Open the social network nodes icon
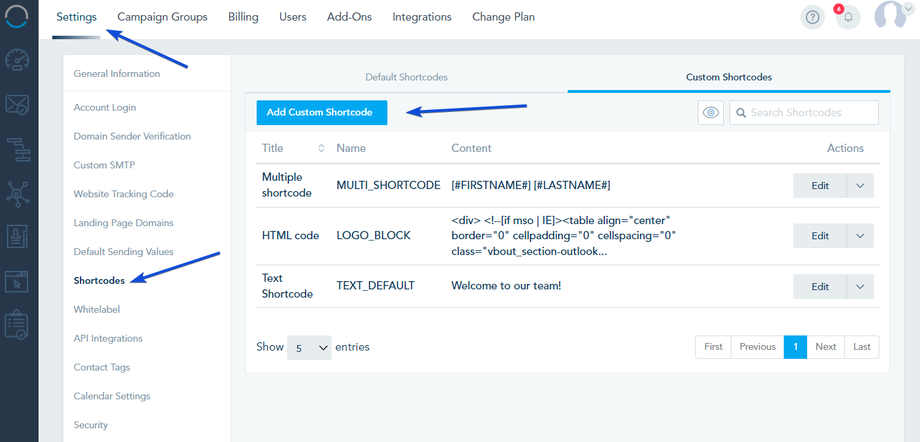 pyautogui.click(x=19, y=192)
